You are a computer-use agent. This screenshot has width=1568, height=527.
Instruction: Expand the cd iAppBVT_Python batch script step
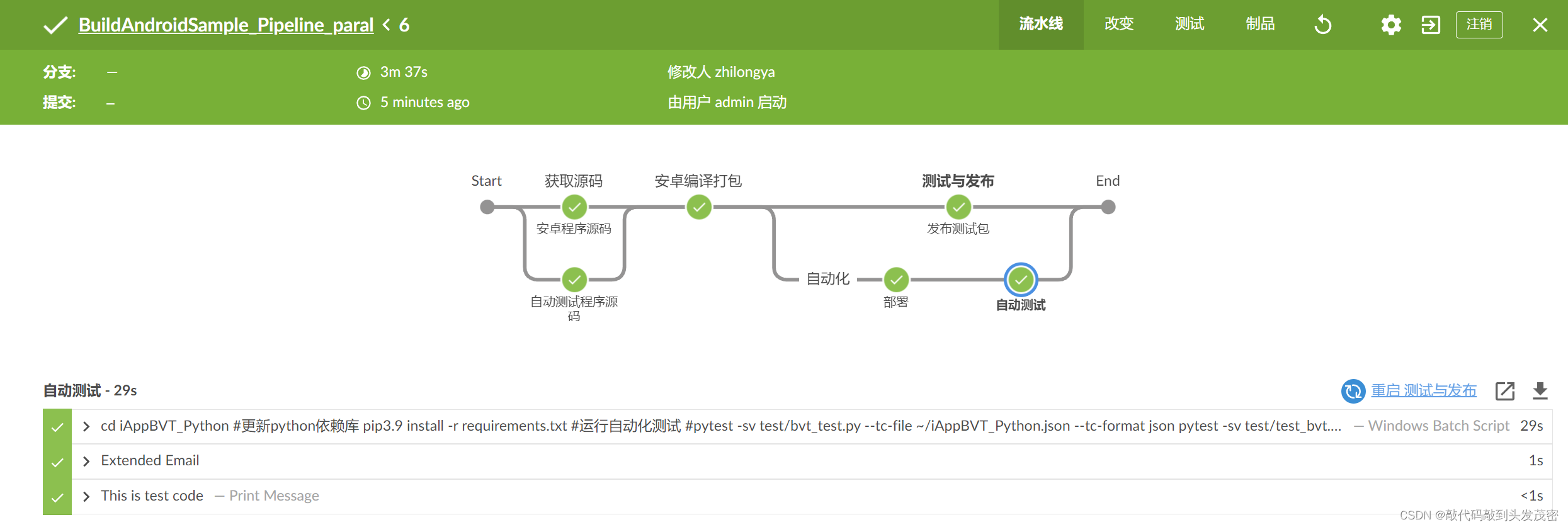[x=86, y=427]
